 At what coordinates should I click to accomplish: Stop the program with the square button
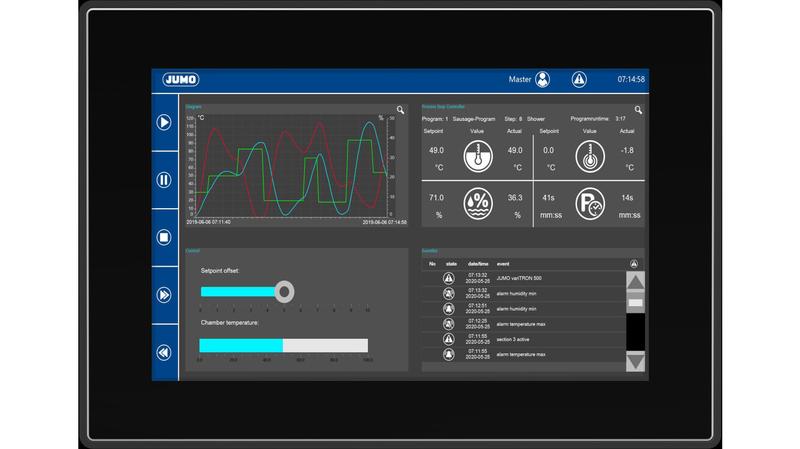click(x=164, y=237)
